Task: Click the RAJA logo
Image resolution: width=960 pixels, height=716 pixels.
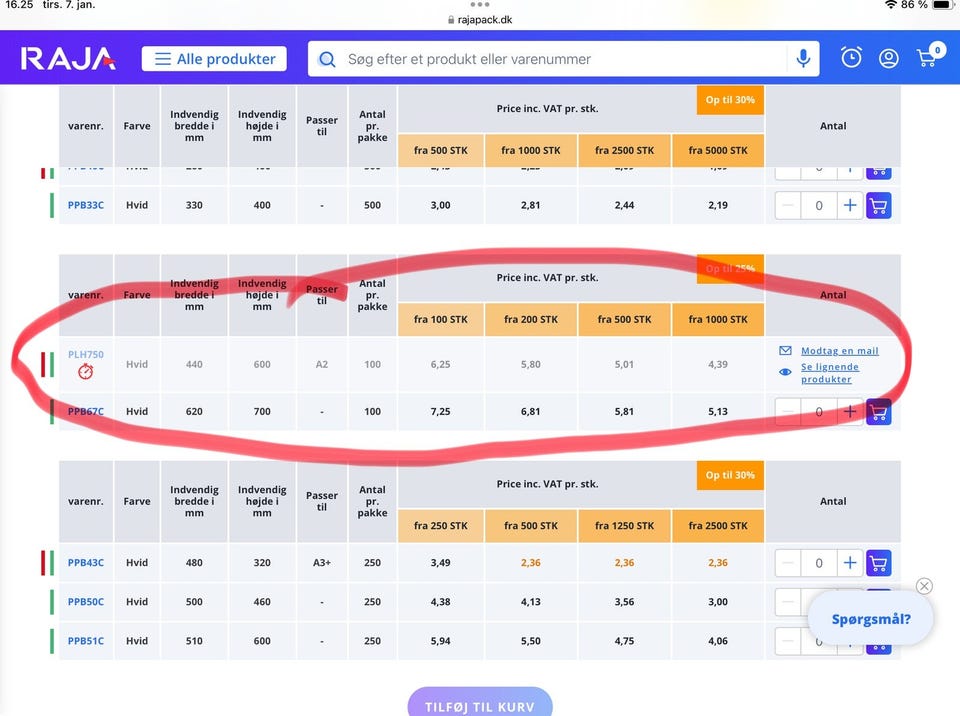Action: pyautogui.click(x=68, y=58)
